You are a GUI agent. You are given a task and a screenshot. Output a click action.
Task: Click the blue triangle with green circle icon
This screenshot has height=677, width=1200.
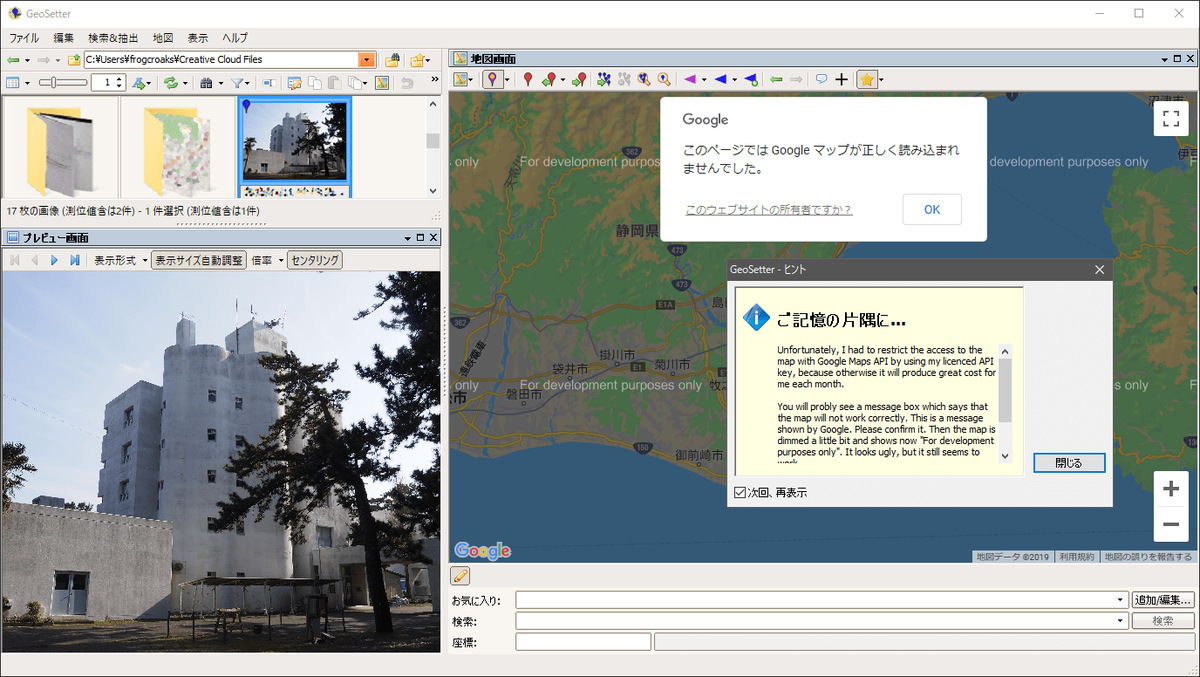[751, 80]
